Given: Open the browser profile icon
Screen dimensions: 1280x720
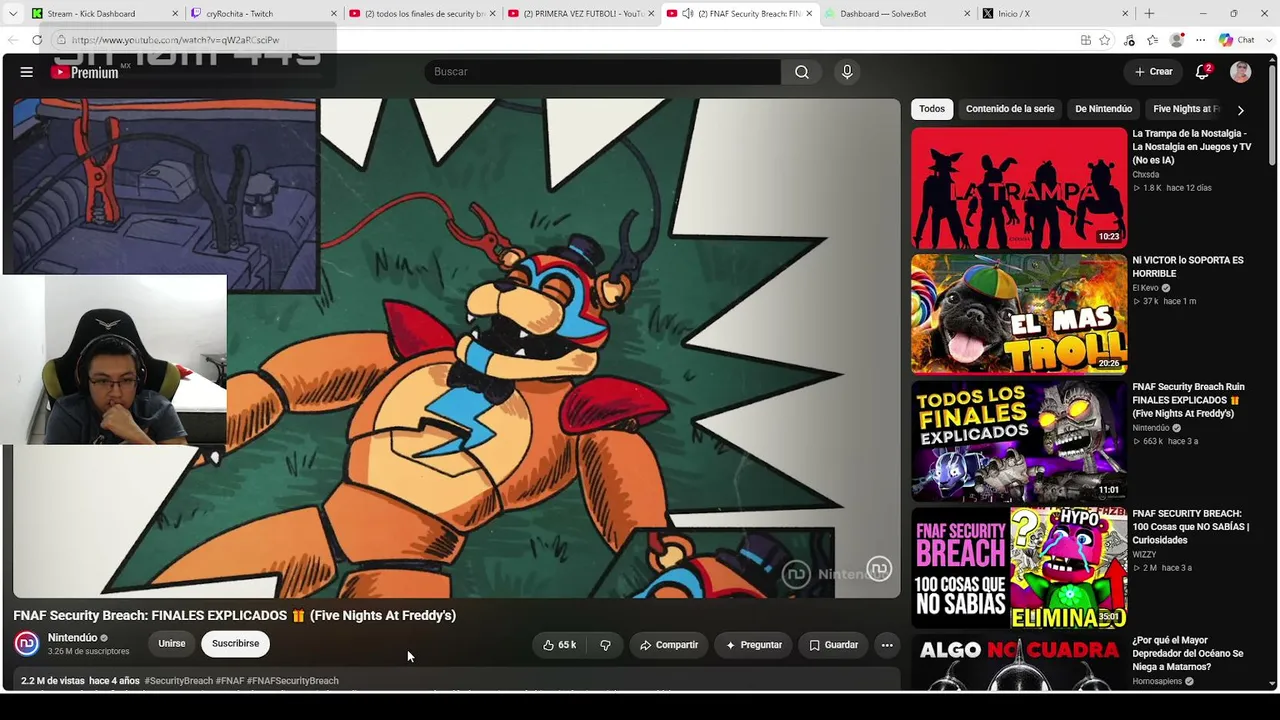Looking at the screenshot, I should pyautogui.click(x=1177, y=40).
